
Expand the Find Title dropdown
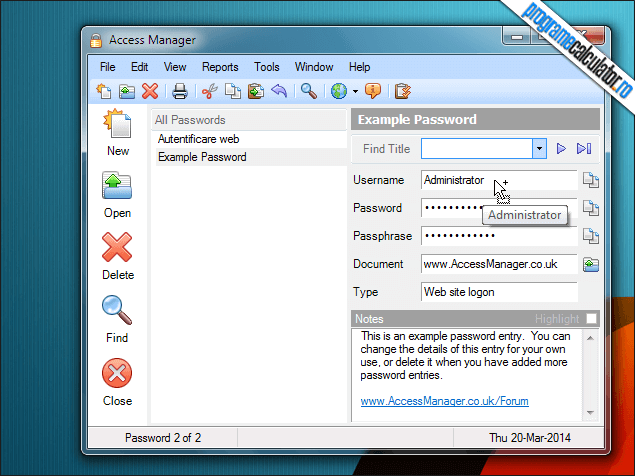click(x=539, y=149)
